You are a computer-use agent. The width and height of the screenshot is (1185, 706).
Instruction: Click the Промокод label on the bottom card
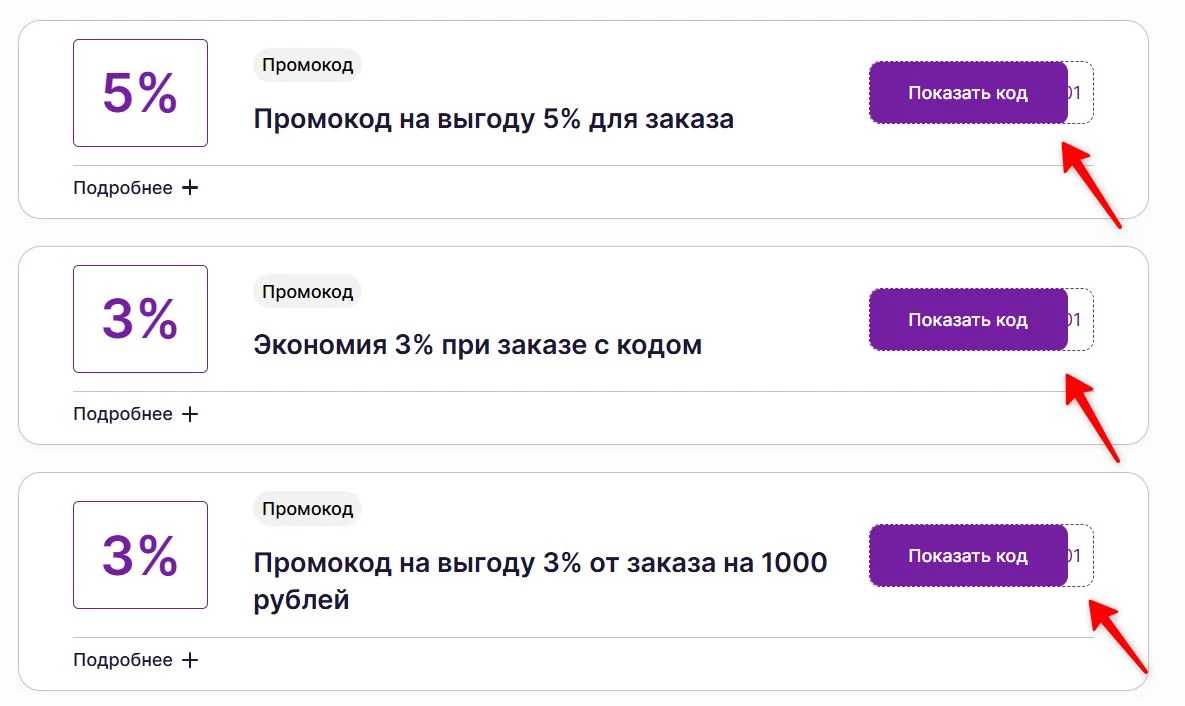pos(306,509)
